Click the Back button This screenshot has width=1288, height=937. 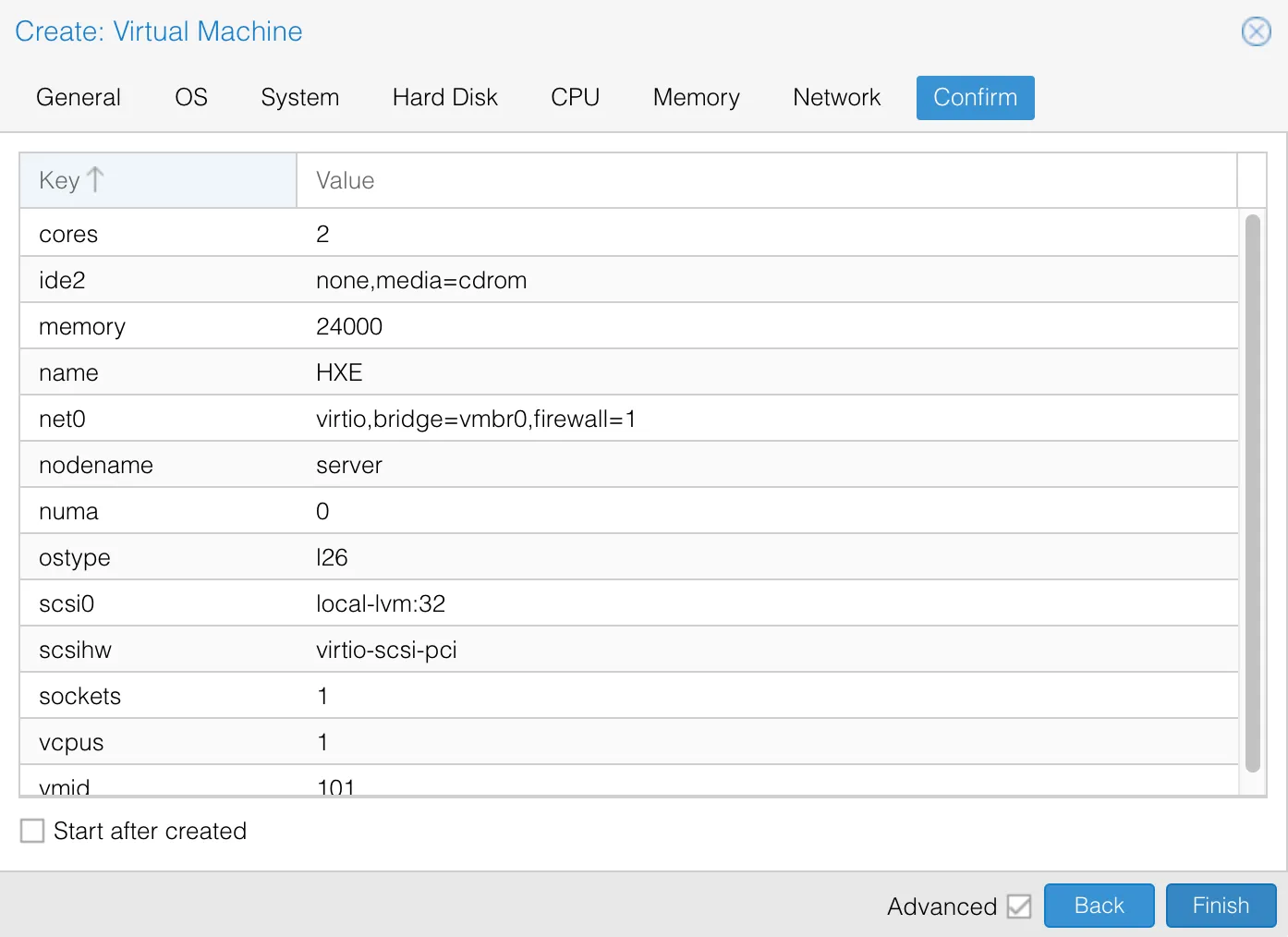click(1099, 906)
